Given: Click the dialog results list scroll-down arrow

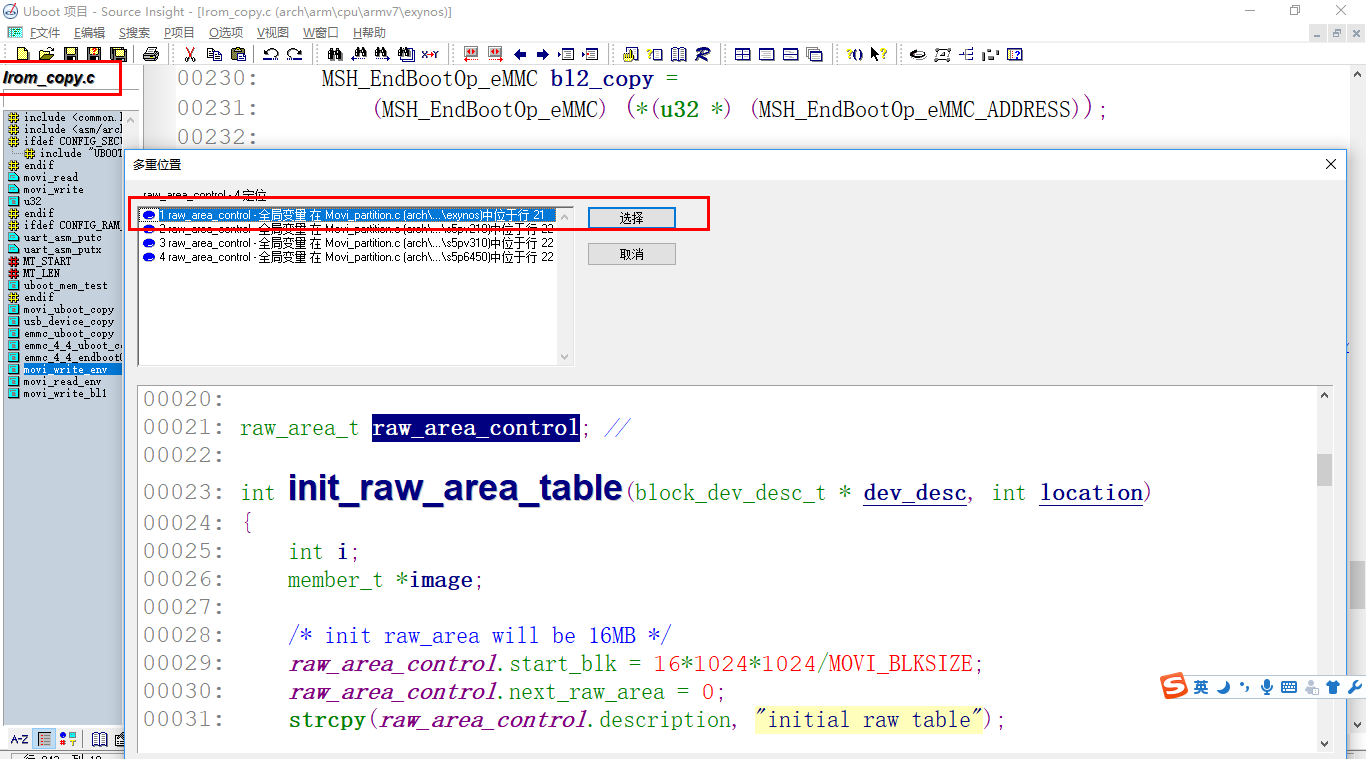Looking at the screenshot, I should tap(564, 357).
